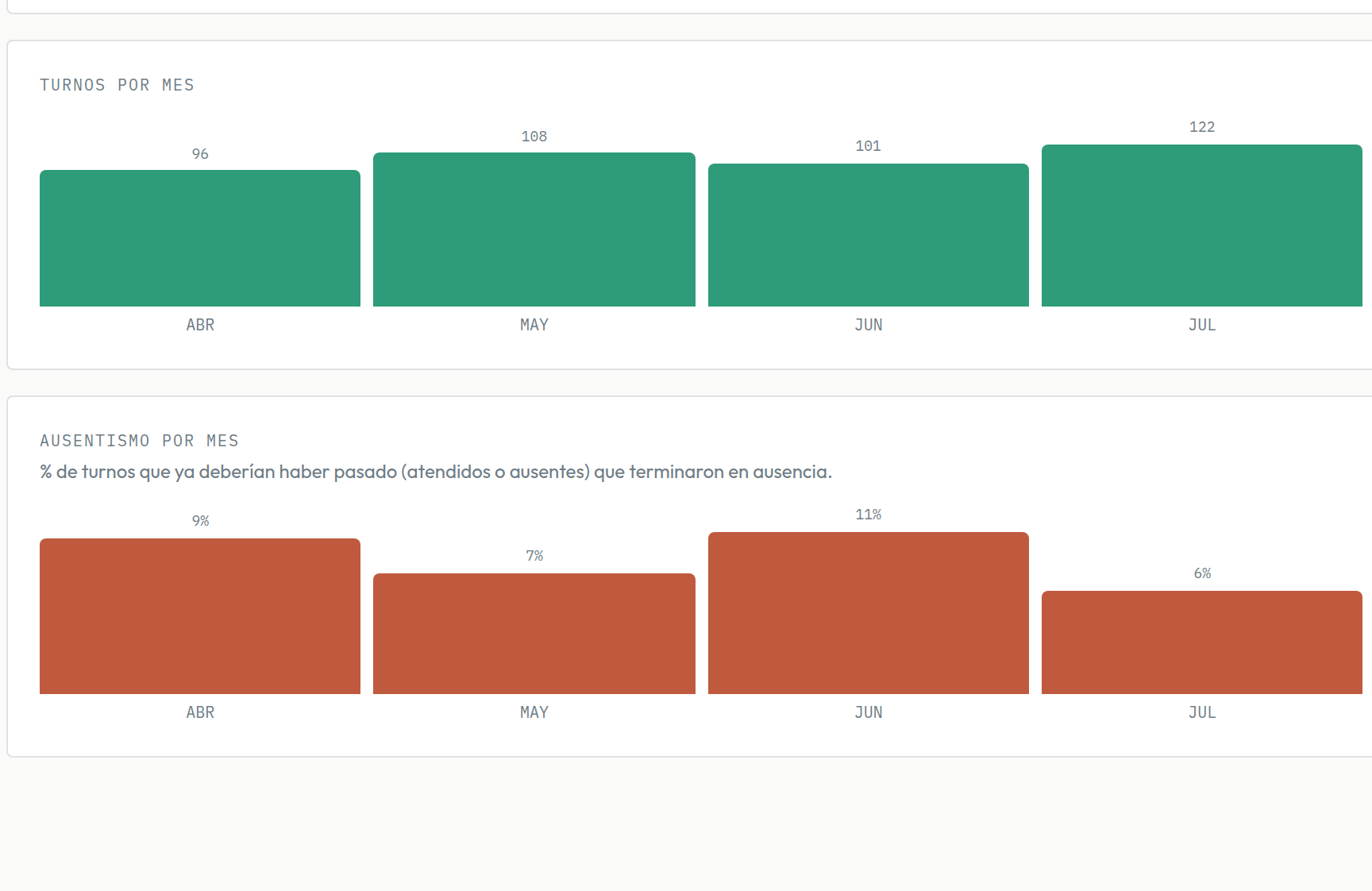
Task: Click the JUN axis label under the green chart
Action: click(x=869, y=325)
